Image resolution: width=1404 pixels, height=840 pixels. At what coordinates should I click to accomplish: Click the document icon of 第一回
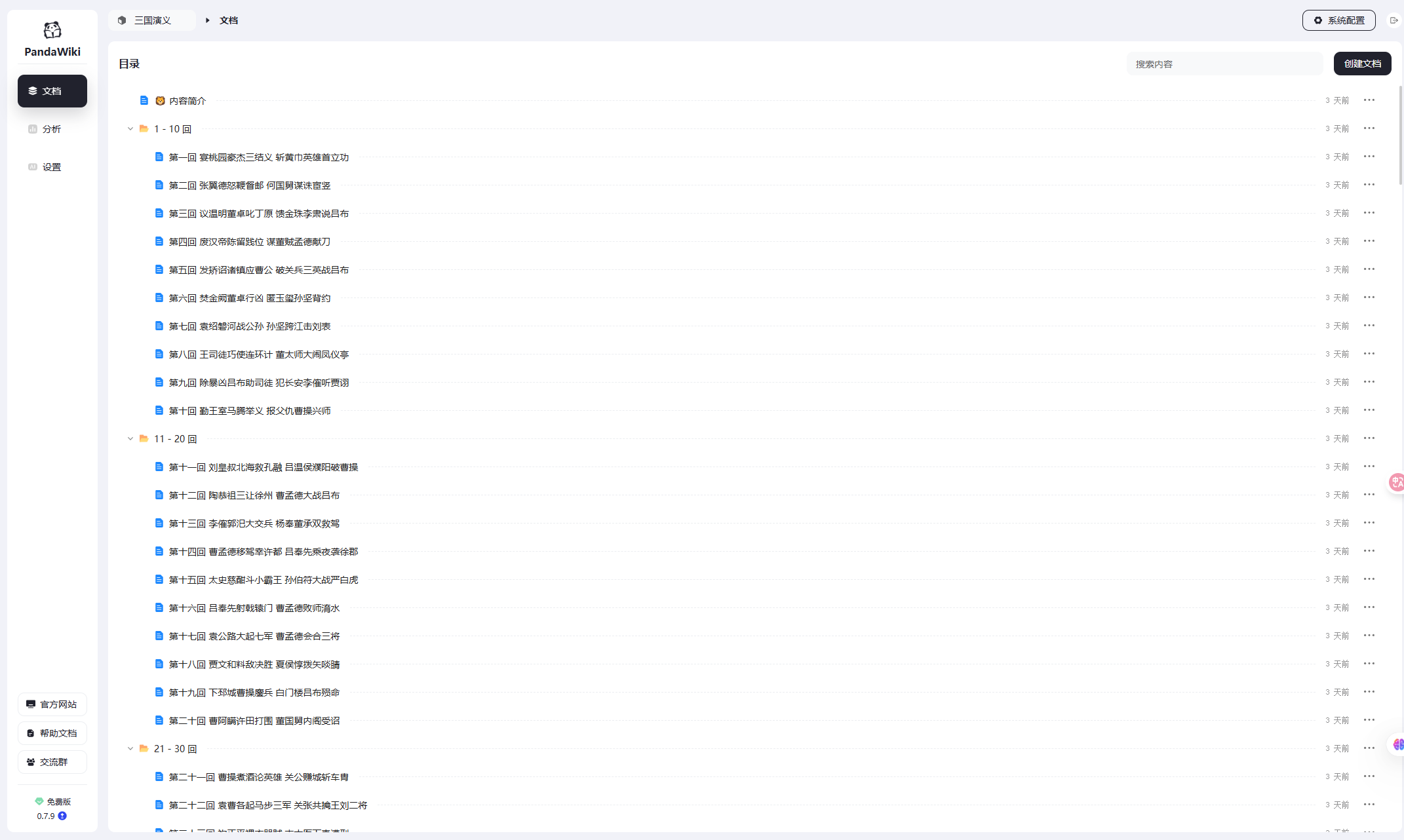(x=159, y=157)
